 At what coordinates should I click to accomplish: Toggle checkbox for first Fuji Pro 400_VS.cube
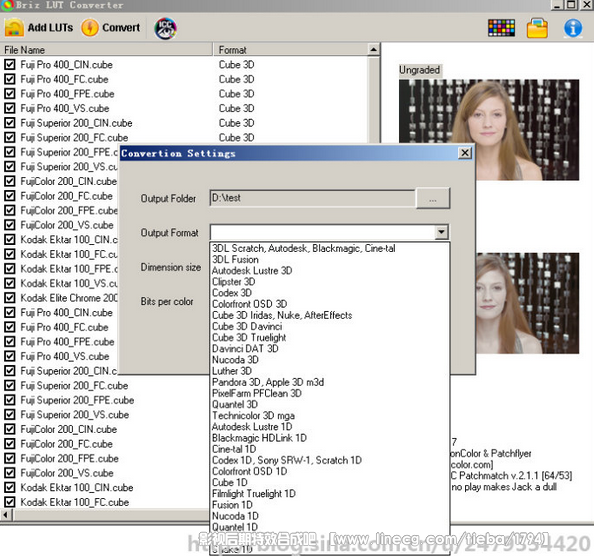click(x=10, y=108)
